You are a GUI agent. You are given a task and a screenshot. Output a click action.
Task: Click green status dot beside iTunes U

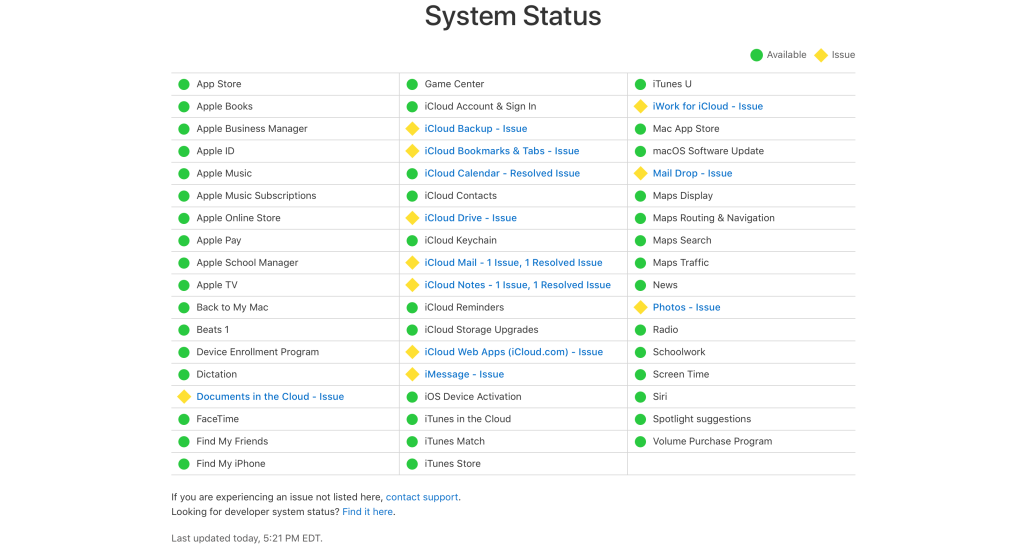641,84
